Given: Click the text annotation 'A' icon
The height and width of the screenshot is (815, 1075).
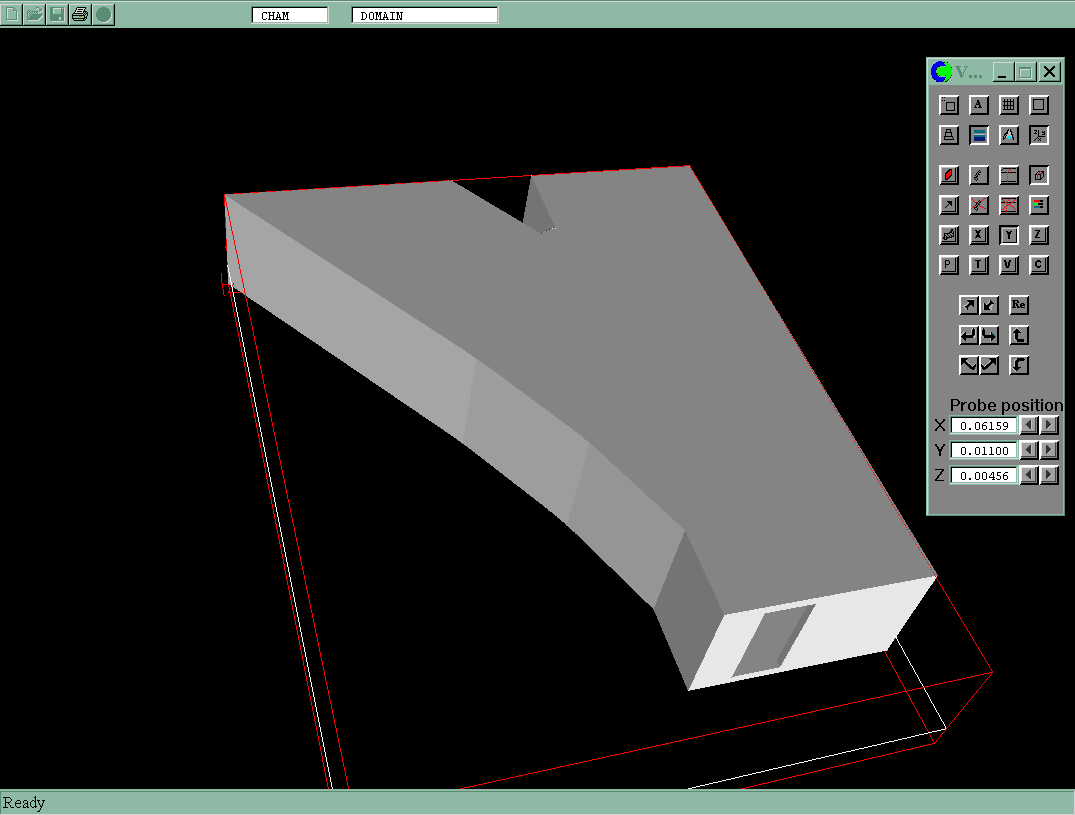Looking at the screenshot, I should coord(979,105).
